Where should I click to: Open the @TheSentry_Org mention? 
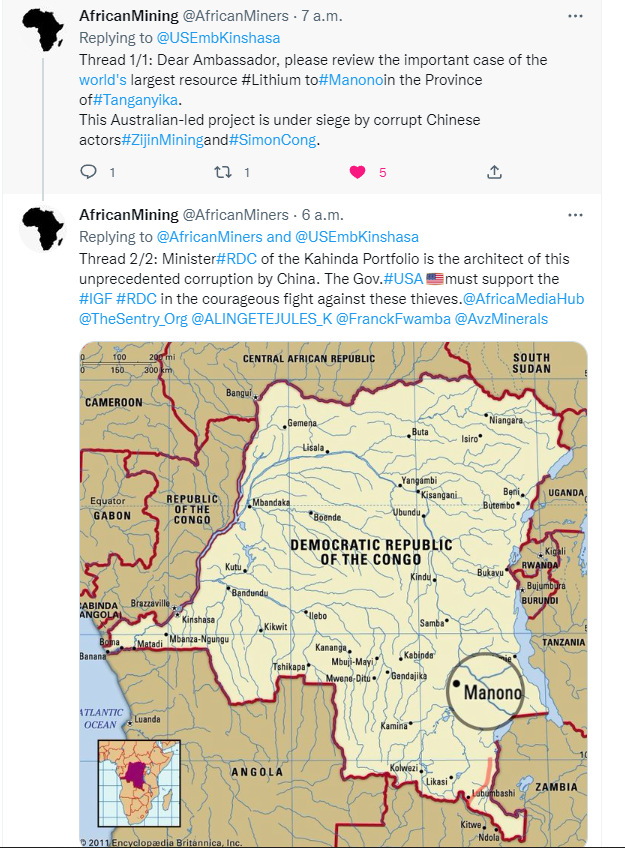[134, 319]
